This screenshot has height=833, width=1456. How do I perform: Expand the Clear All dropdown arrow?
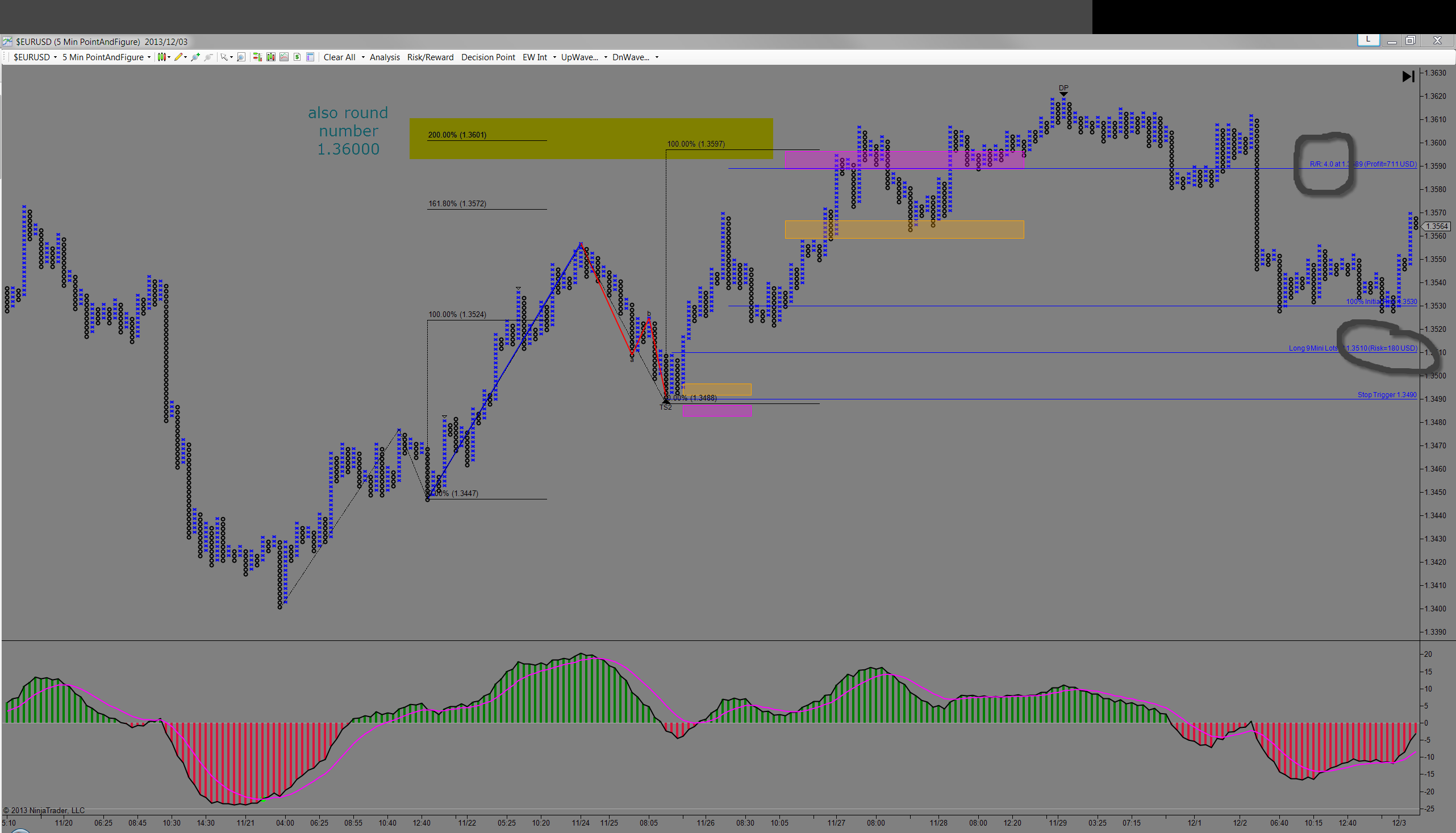tap(363, 57)
